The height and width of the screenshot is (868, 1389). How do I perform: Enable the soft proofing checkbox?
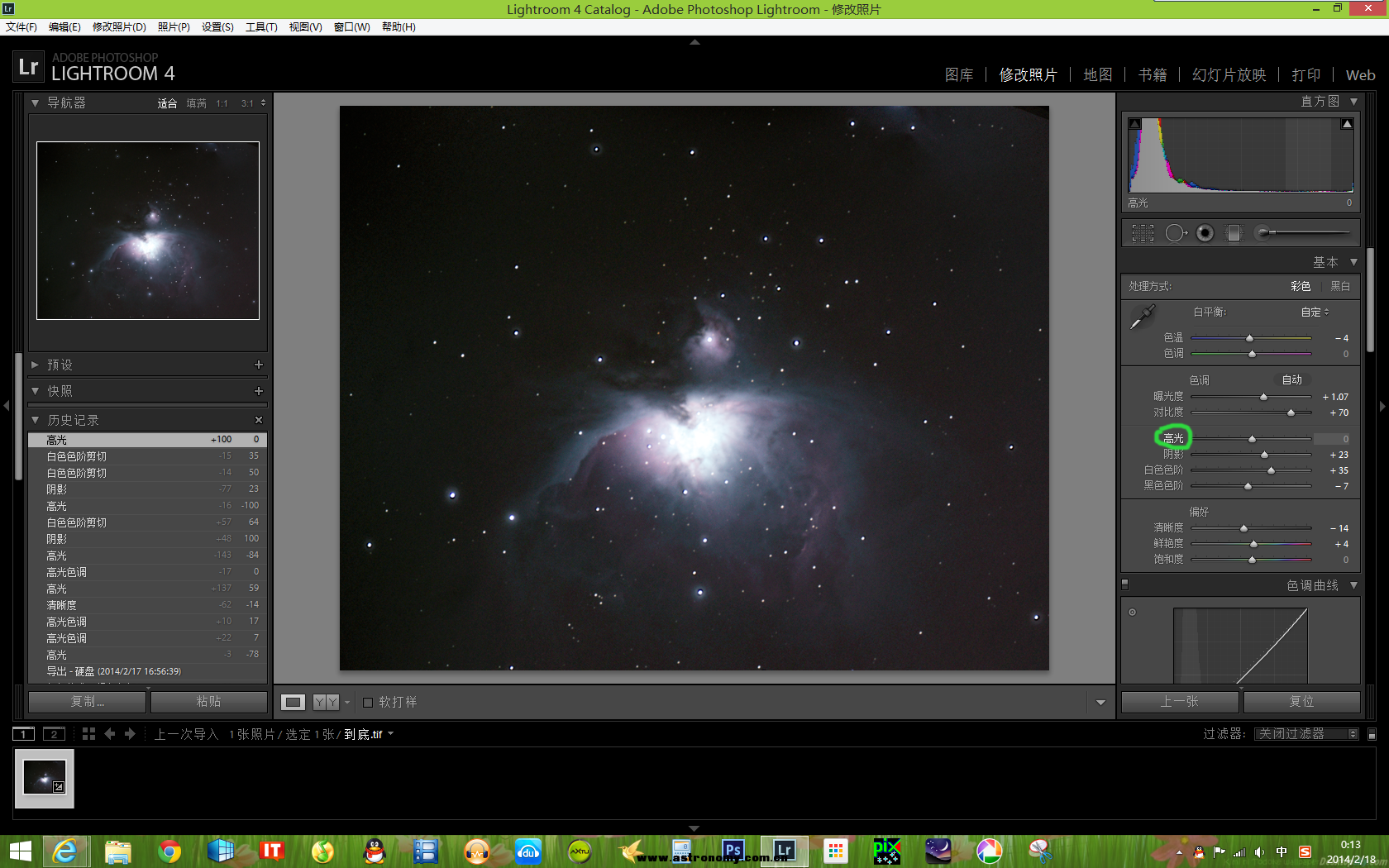(x=368, y=703)
